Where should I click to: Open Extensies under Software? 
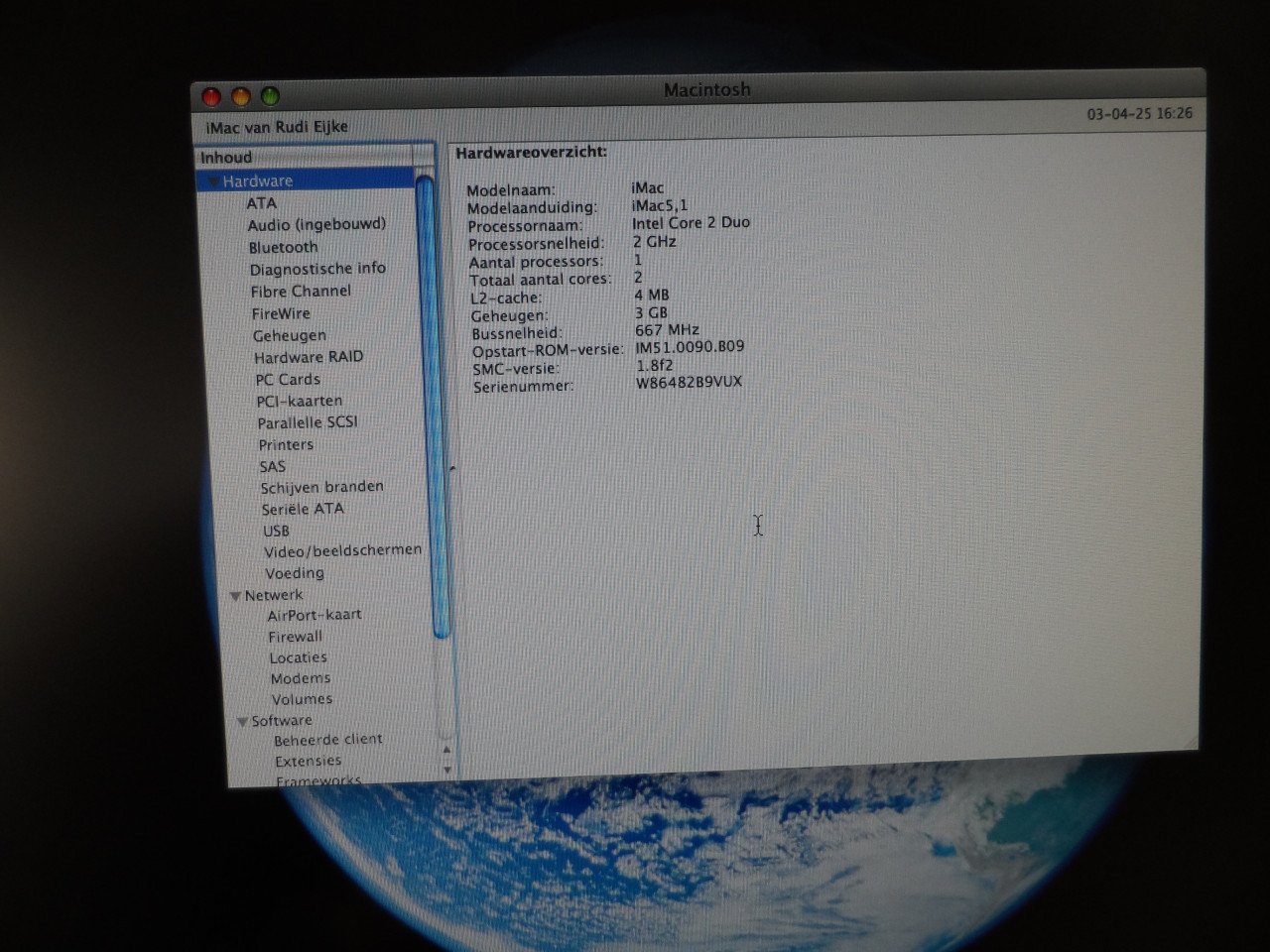[308, 762]
